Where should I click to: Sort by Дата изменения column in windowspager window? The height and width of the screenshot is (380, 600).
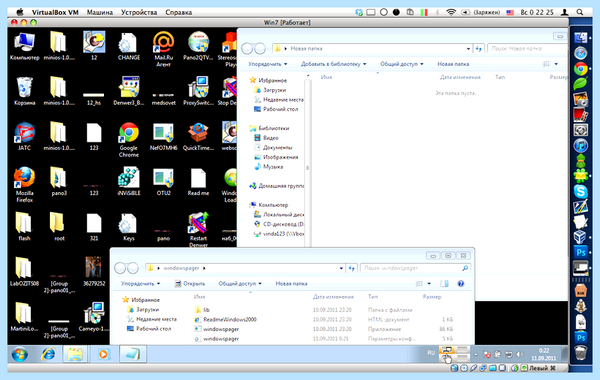click(x=333, y=297)
